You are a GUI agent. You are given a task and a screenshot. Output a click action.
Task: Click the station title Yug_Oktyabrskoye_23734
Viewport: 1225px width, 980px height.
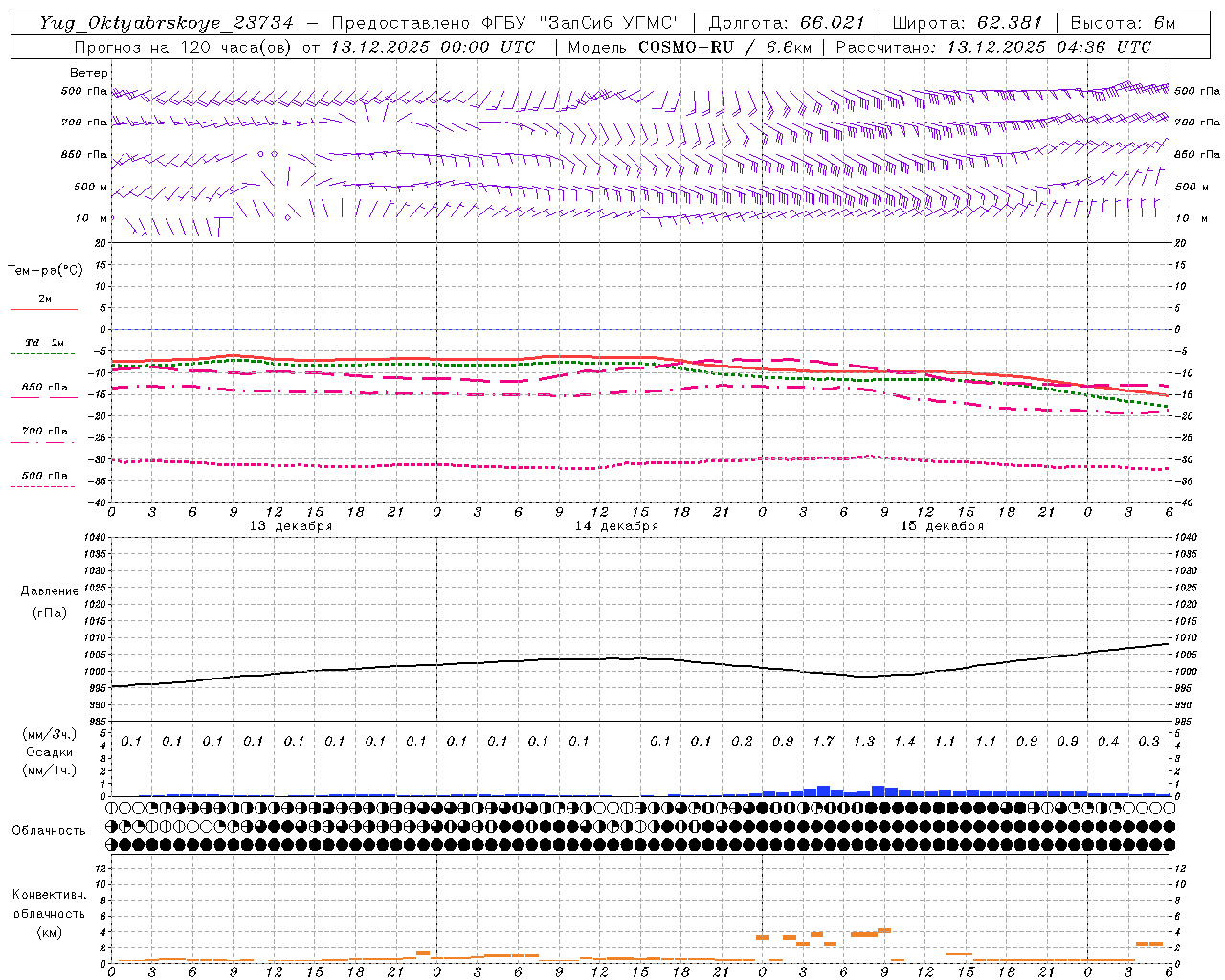click(x=167, y=23)
